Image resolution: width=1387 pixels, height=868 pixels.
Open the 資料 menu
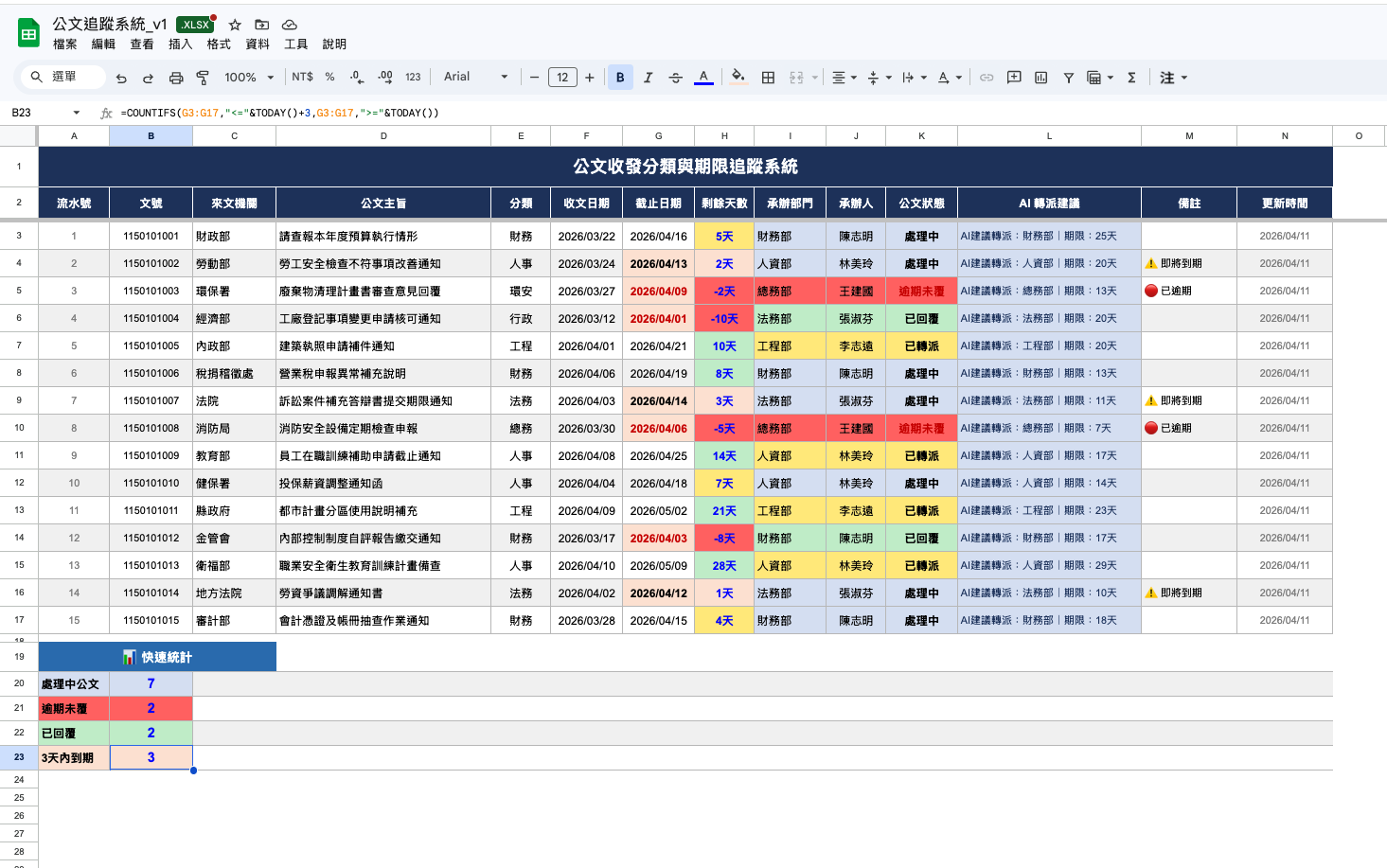click(x=258, y=44)
